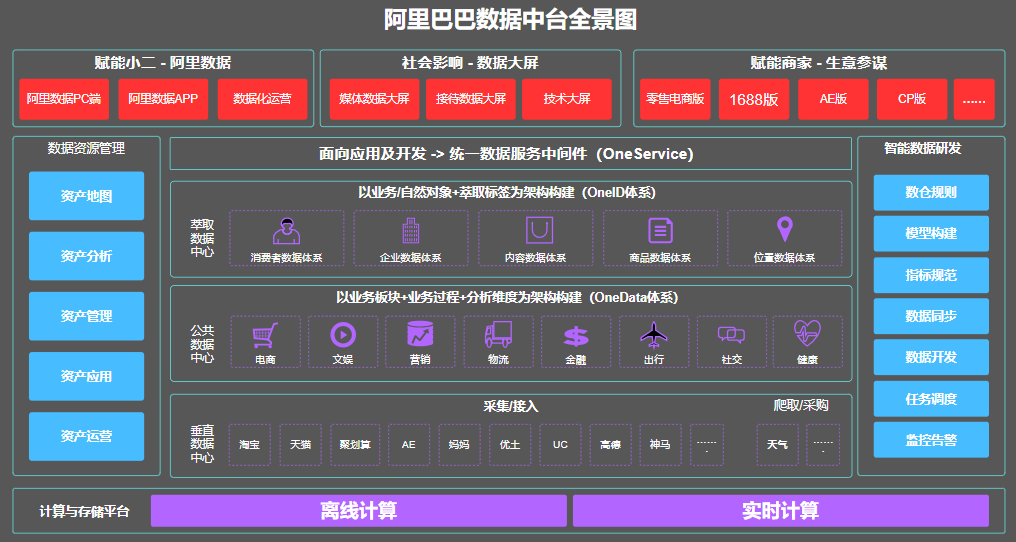Screen dimensions: 1016x542
Task: Click the consumer data system person icon
Action: point(286,231)
